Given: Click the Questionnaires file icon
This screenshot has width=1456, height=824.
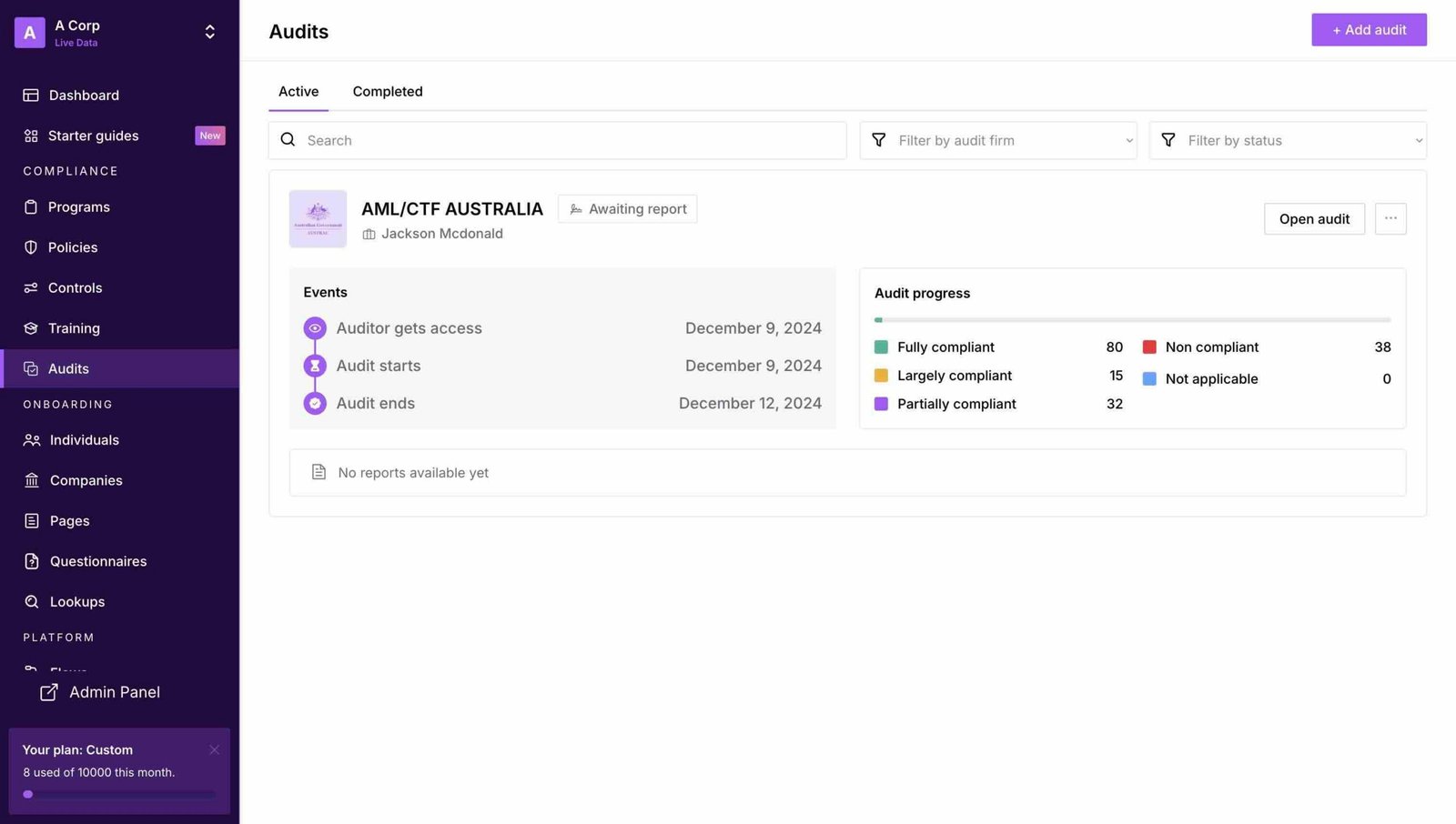Looking at the screenshot, I should pyautogui.click(x=32, y=561).
